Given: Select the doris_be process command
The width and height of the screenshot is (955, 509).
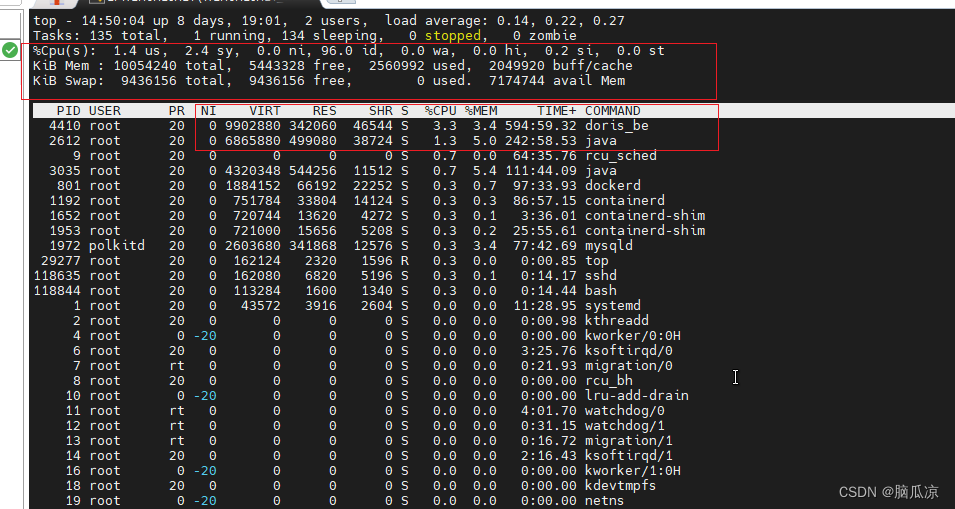Looking at the screenshot, I should click(x=616, y=126).
